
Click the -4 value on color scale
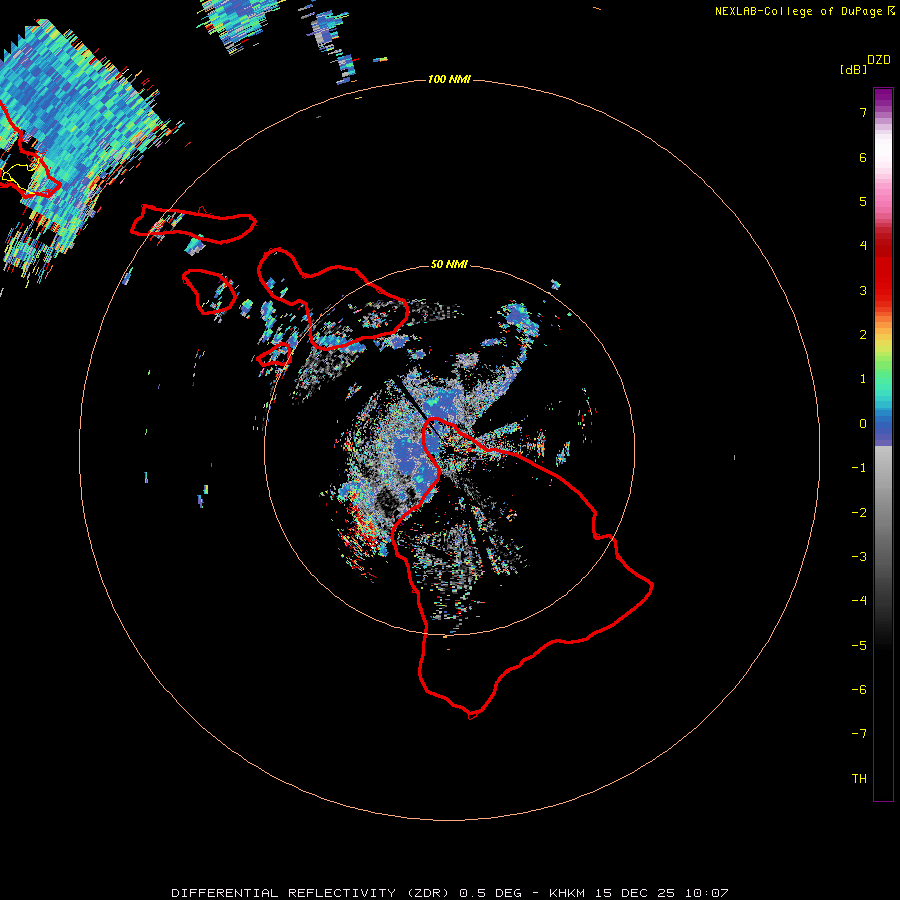coord(859,601)
